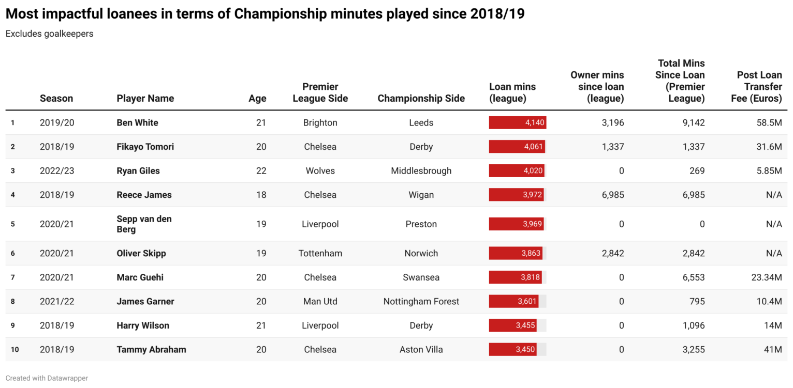The image size is (793, 388).
Task: Click the Age column header
Action: click(257, 99)
